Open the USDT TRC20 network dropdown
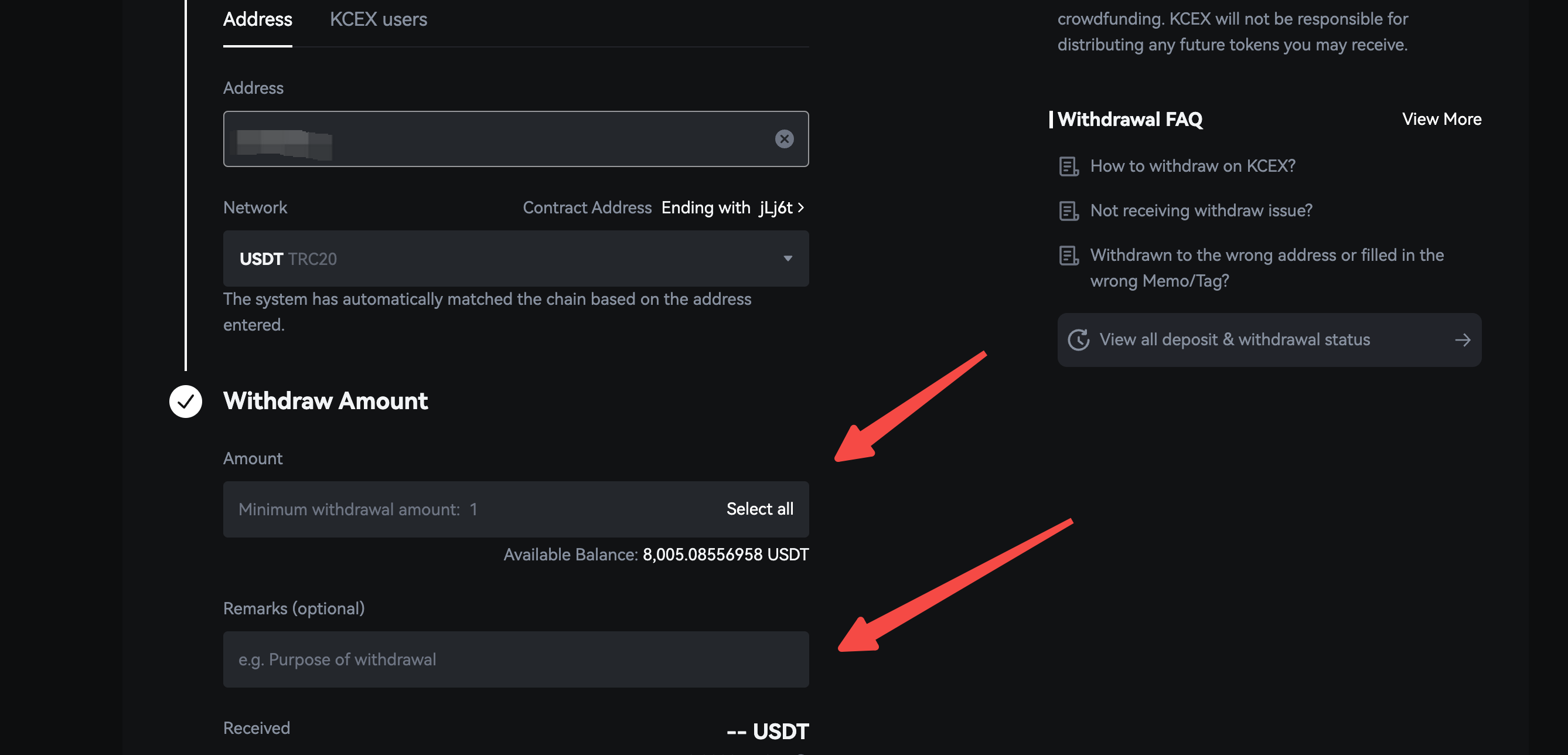The image size is (1568, 755). click(515, 259)
